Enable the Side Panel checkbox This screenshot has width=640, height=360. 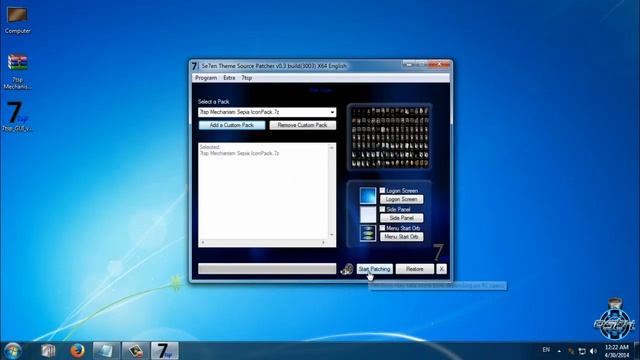pyautogui.click(x=382, y=209)
